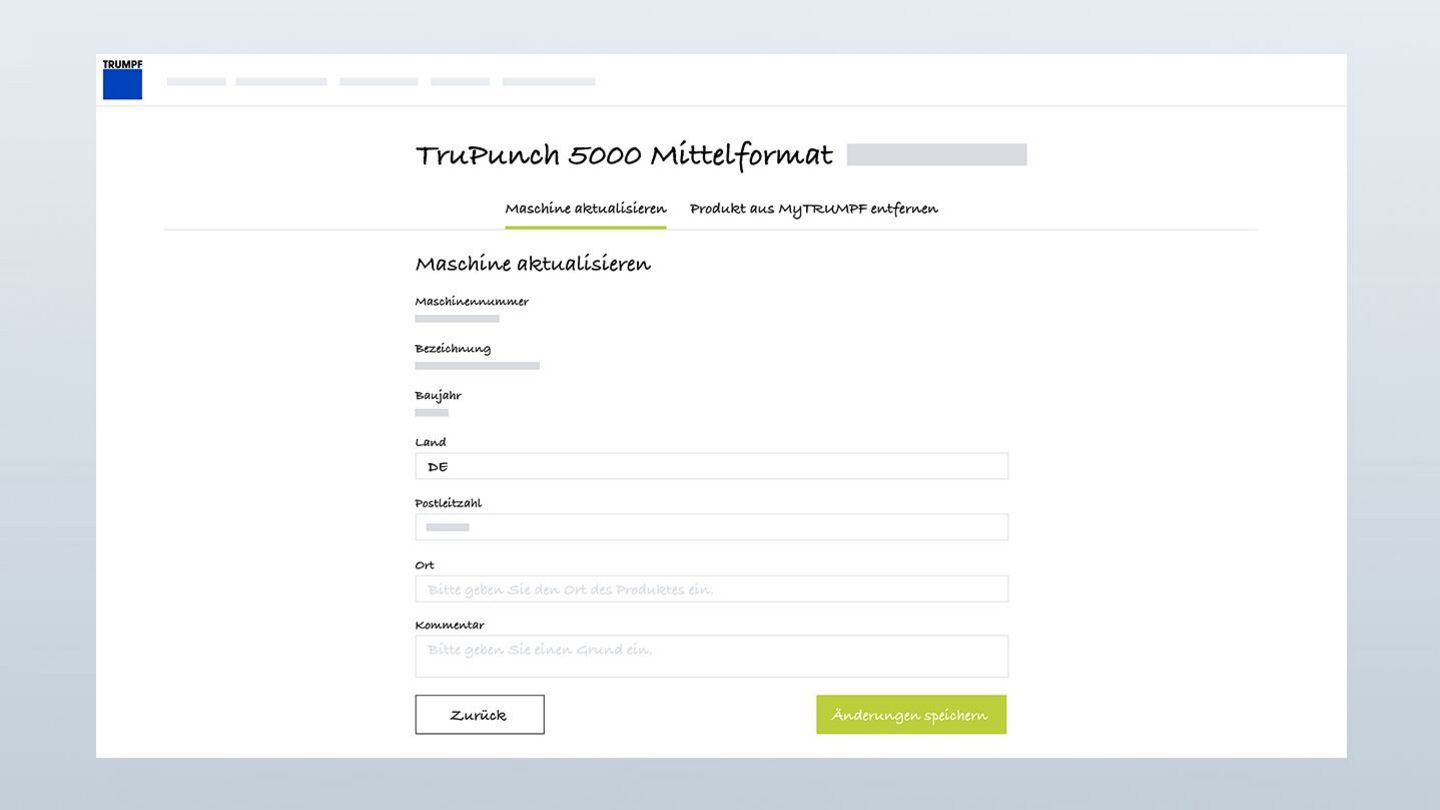The width and height of the screenshot is (1440, 810).
Task: Open the third header navigation entry
Action: click(378, 81)
